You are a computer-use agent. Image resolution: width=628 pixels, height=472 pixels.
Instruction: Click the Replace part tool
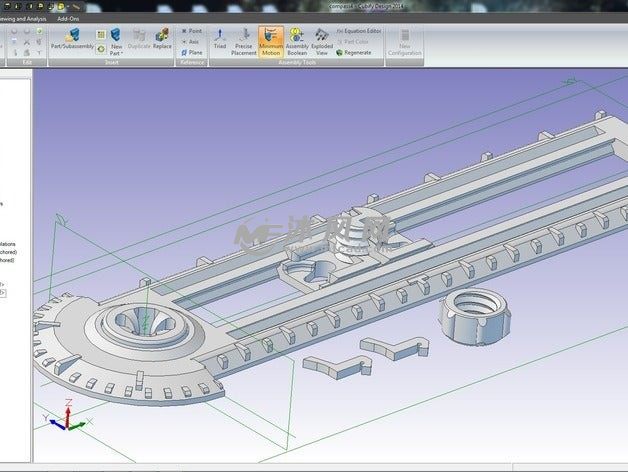click(x=162, y=40)
